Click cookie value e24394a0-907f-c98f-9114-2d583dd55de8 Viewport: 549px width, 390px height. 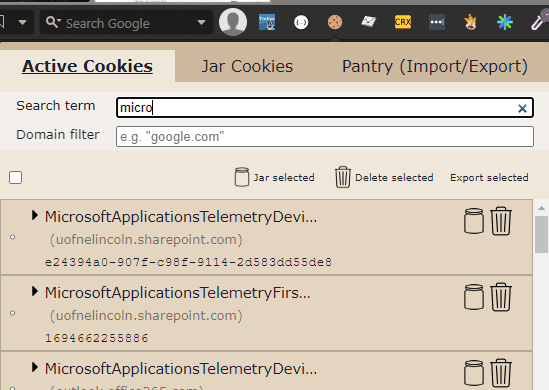(x=188, y=262)
